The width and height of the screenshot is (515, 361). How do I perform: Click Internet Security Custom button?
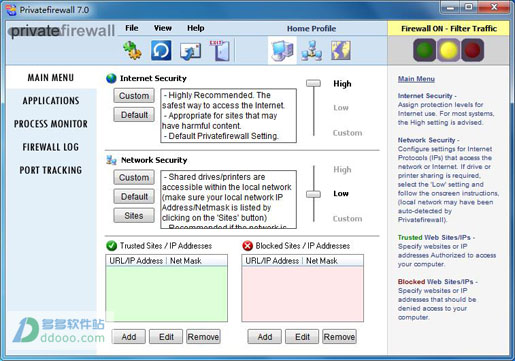click(x=134, y=96)
